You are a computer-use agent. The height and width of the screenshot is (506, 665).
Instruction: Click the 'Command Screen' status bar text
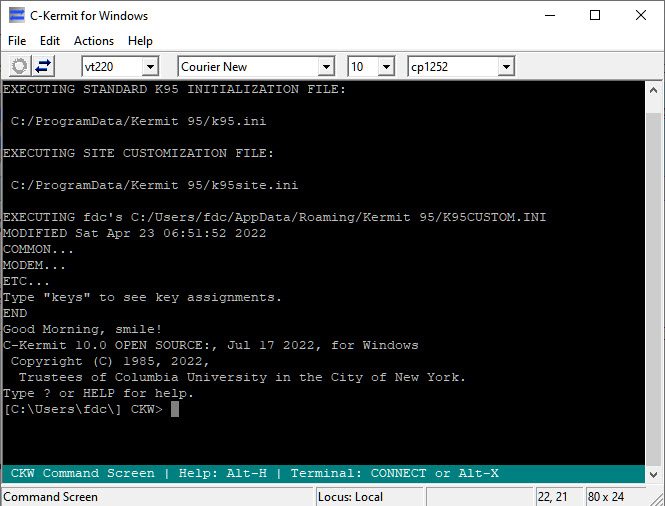(50, 497)
